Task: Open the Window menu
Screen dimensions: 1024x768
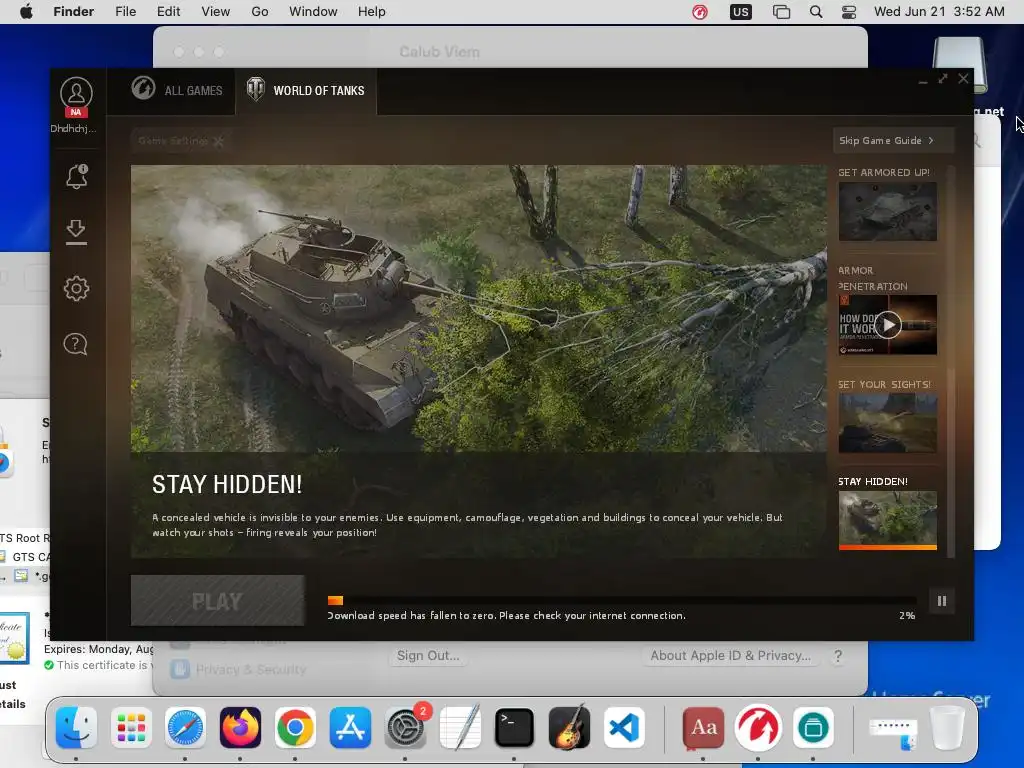Action: coord(313,12)
